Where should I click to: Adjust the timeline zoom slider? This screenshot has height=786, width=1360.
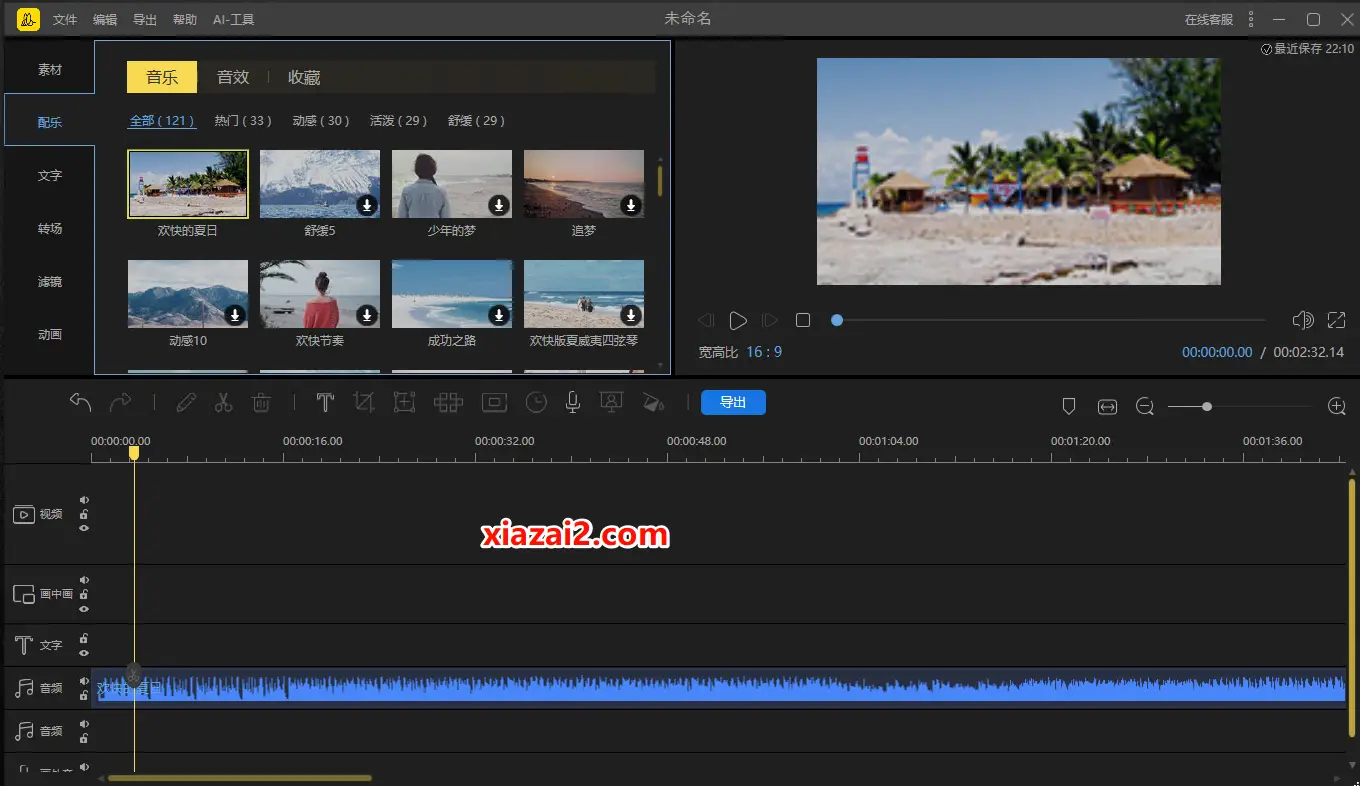click(1207, 406)
